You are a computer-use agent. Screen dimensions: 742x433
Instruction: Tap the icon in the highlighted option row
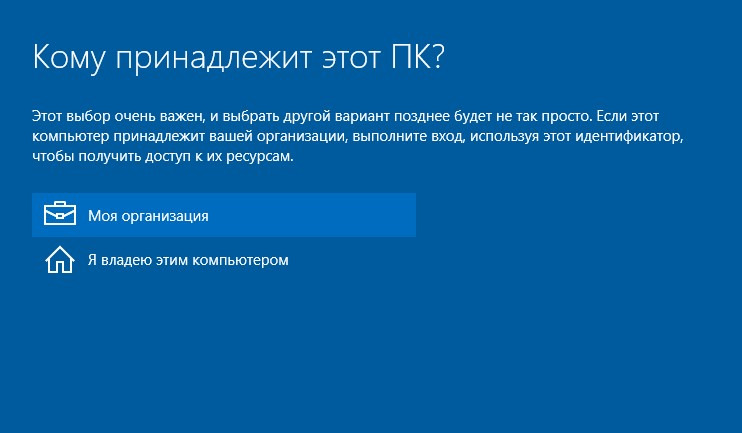pos(60,215)
